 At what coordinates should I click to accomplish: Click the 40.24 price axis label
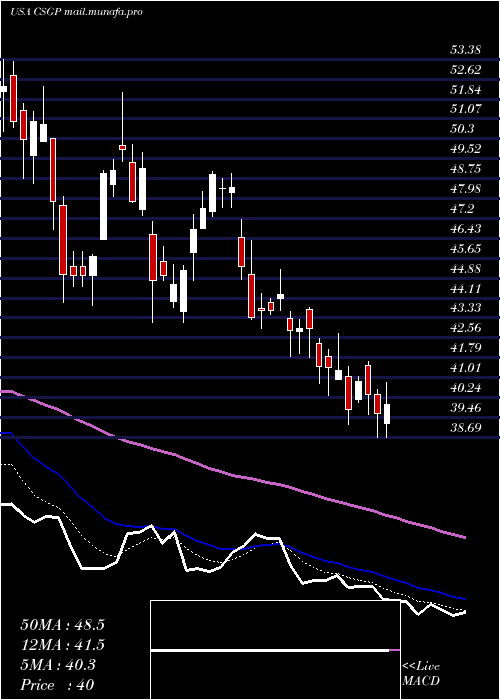pyautogui.click(x=466, y=388)
